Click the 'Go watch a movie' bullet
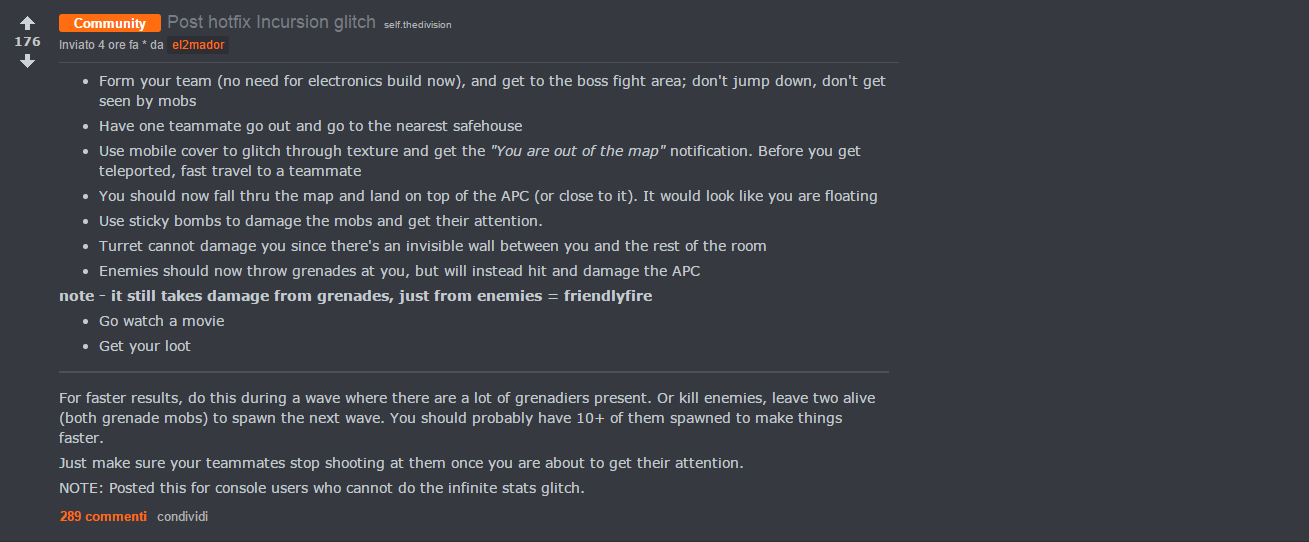The width and height of the screenshot is (1309, 542). coord(161,321)
